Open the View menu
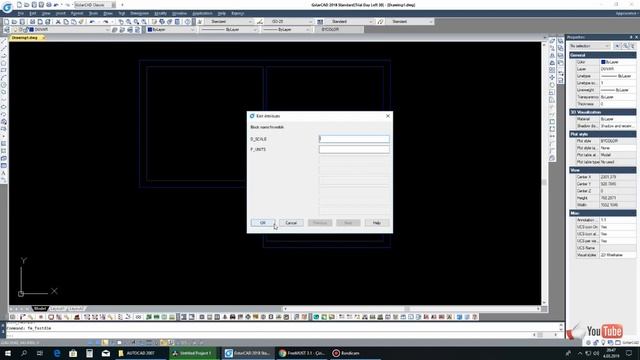The height and width of the screenshot is (360, 640). (46, 13)
